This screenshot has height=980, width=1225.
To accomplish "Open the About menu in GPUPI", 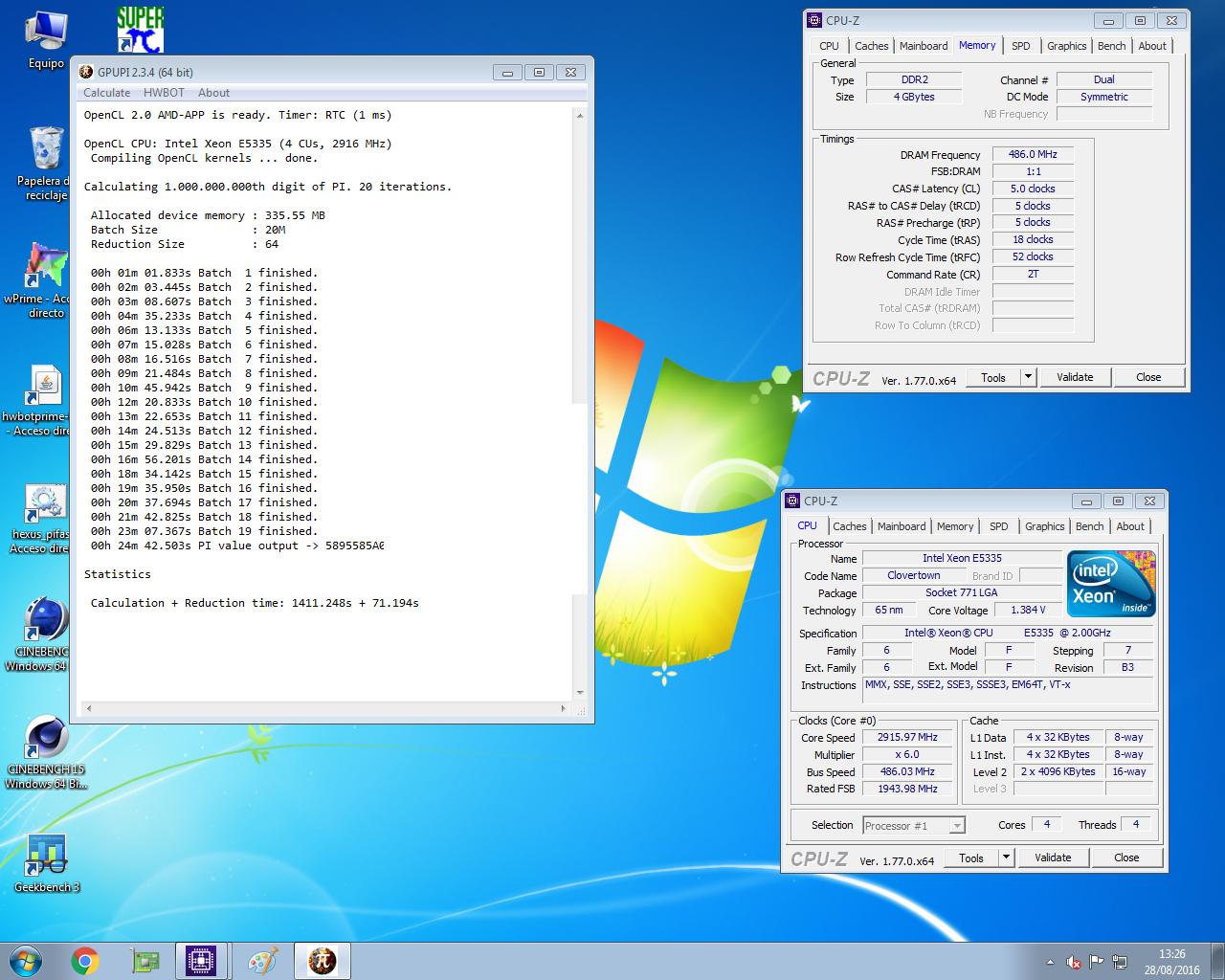I will point(213,93).
